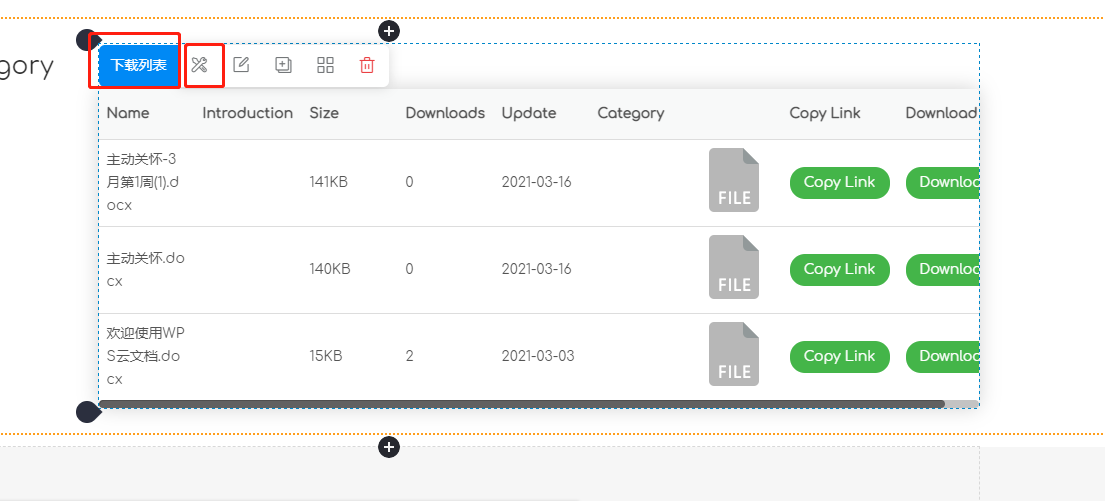Click the bottom-left dark resize handle
The height and width of the screenshot is (501, 1105).
tap(87, 411)
